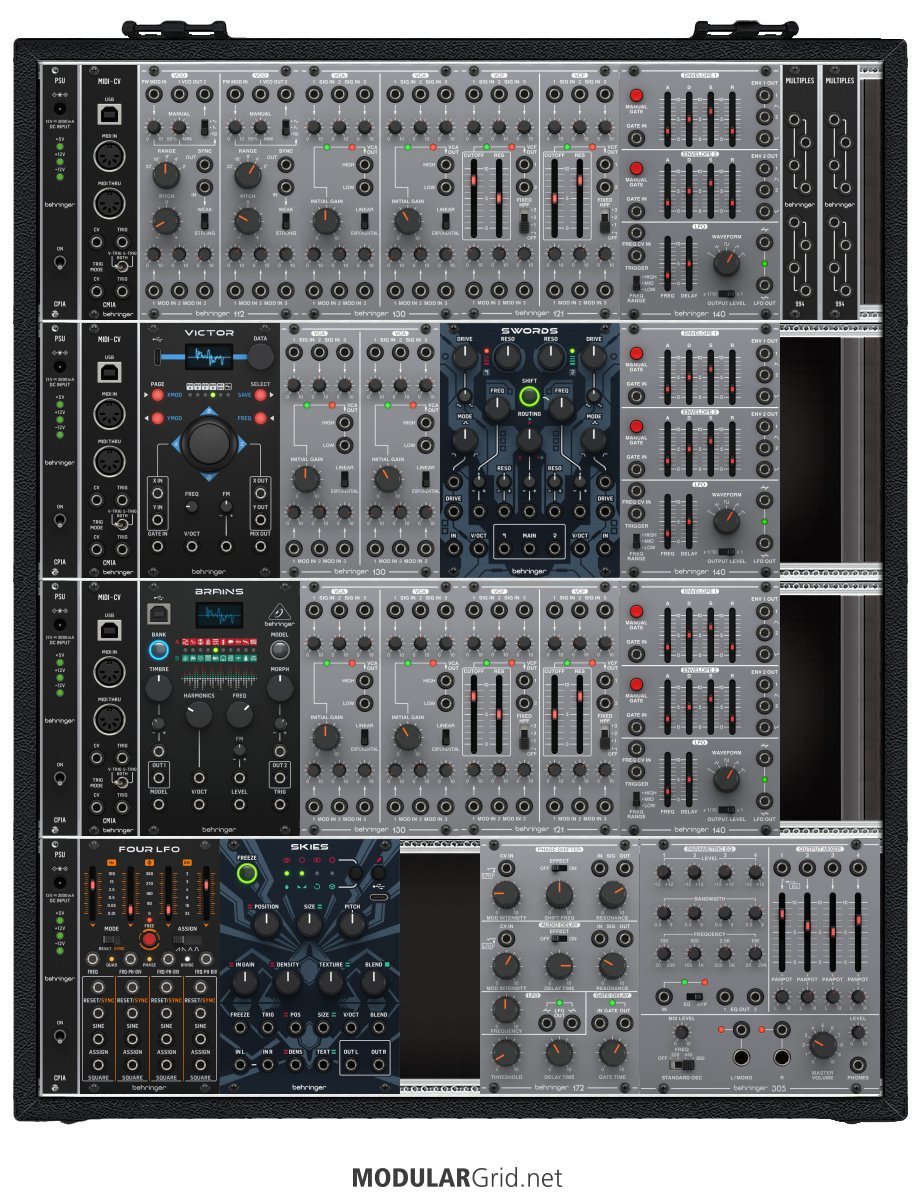This screenshot has width=915, height=1199.
Task: Select the Swords MAIN output jack
Action: pyautogui.click(x=529, y=549)
